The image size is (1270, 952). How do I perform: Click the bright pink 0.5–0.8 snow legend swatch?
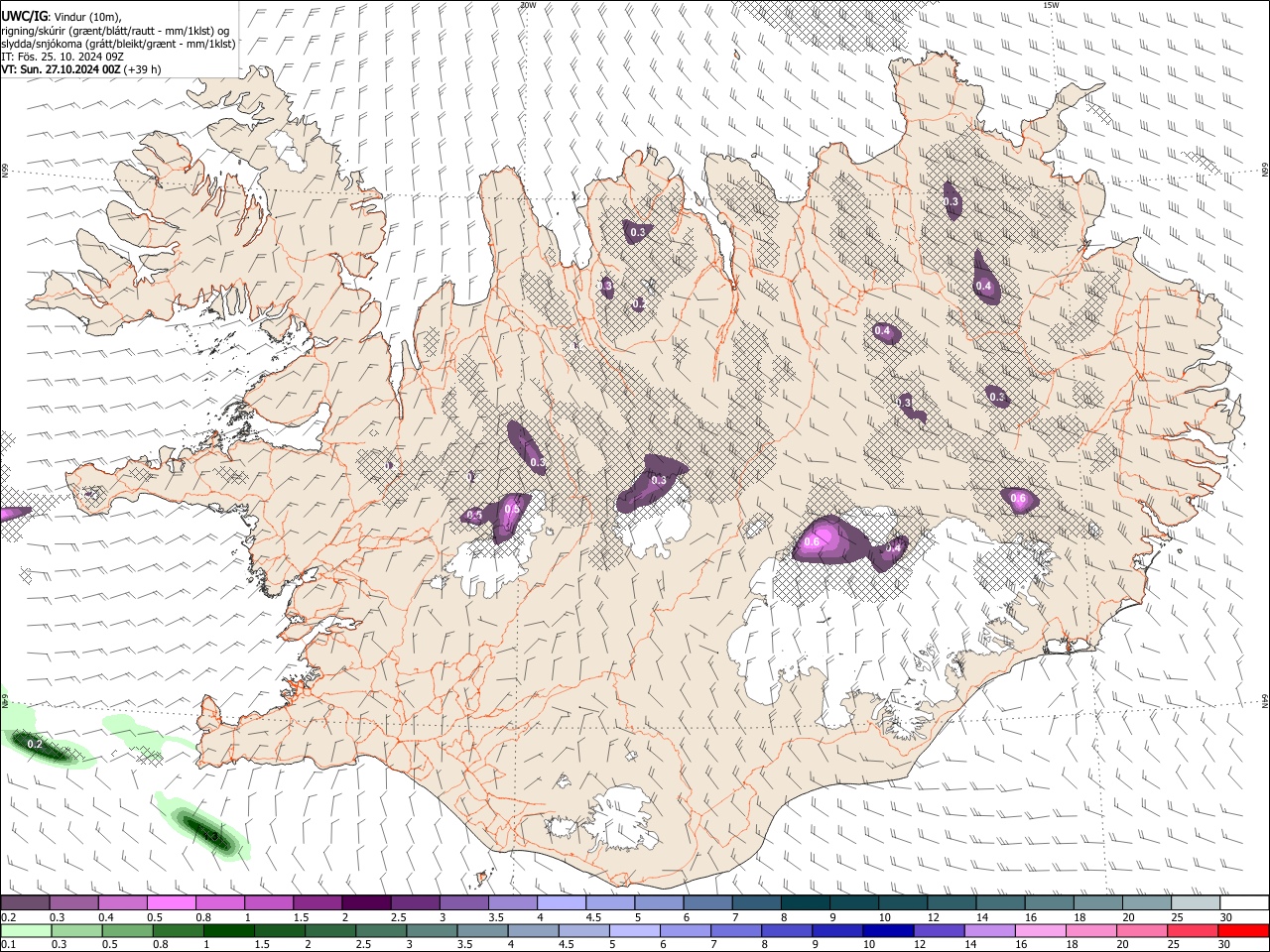[171, 902]
